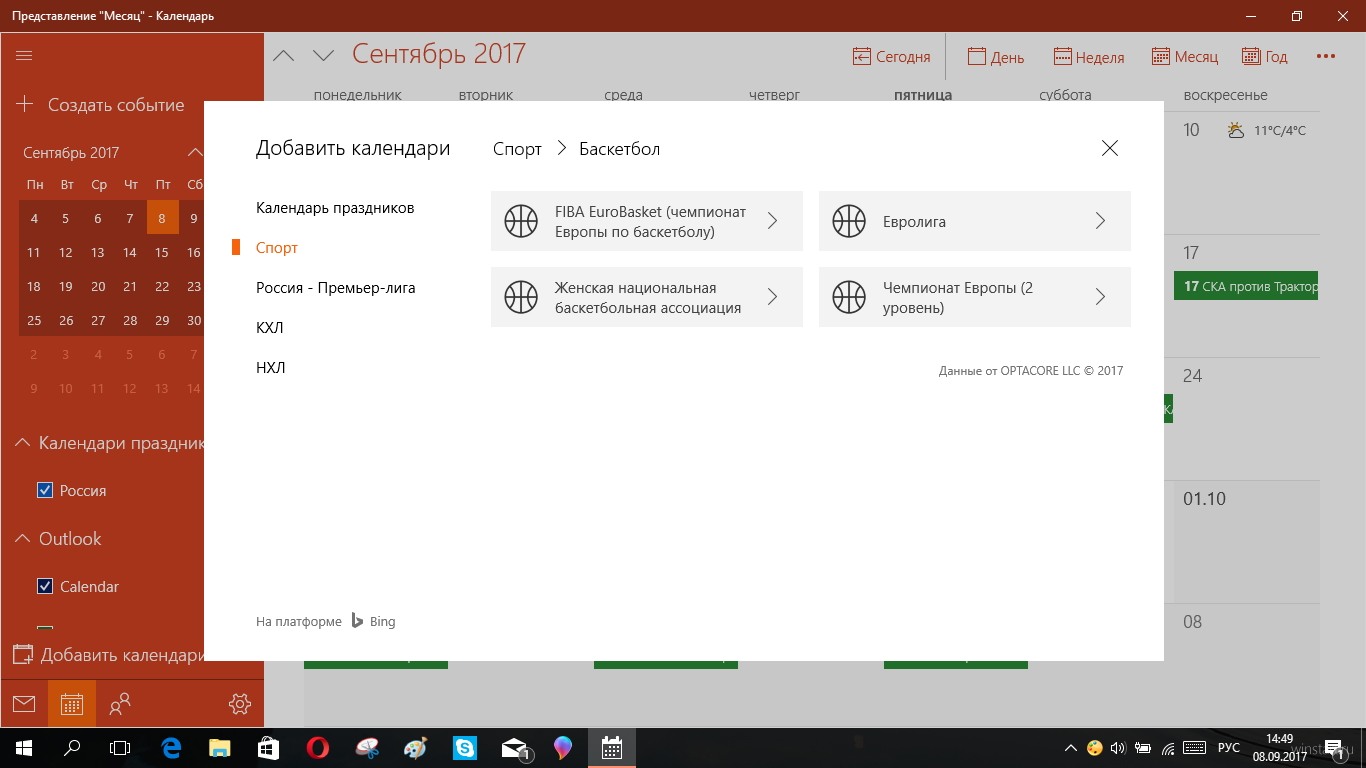This screenshot has width=1366, height=768.
Task: Click basketball icon for Евролига
Action: click(x=849, y=221)
